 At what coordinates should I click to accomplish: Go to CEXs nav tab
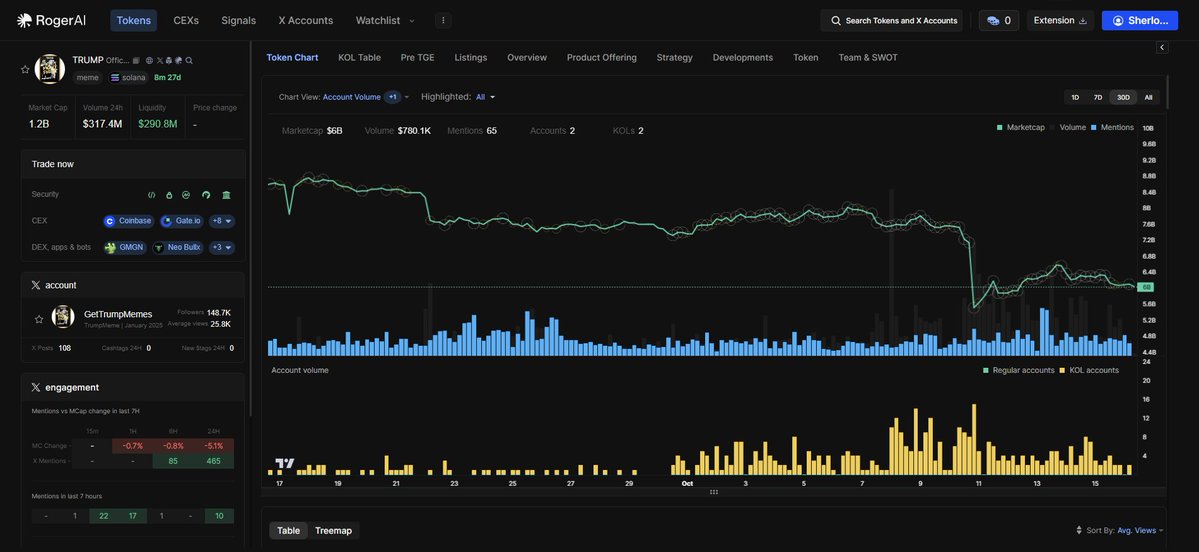[x=186, y=21]
